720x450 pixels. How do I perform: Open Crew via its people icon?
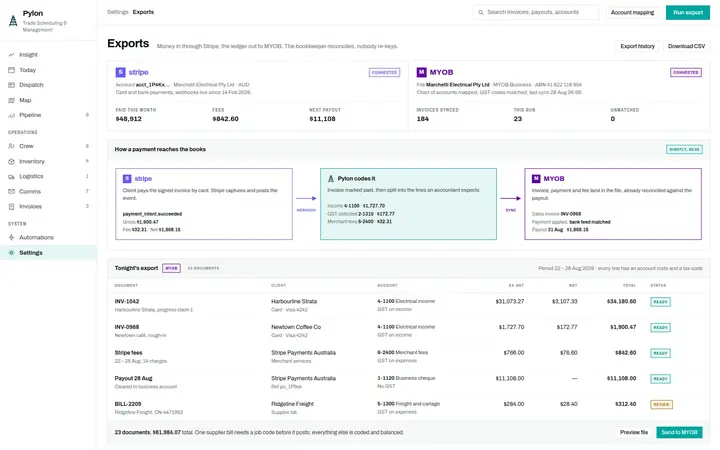click(11, 146)
